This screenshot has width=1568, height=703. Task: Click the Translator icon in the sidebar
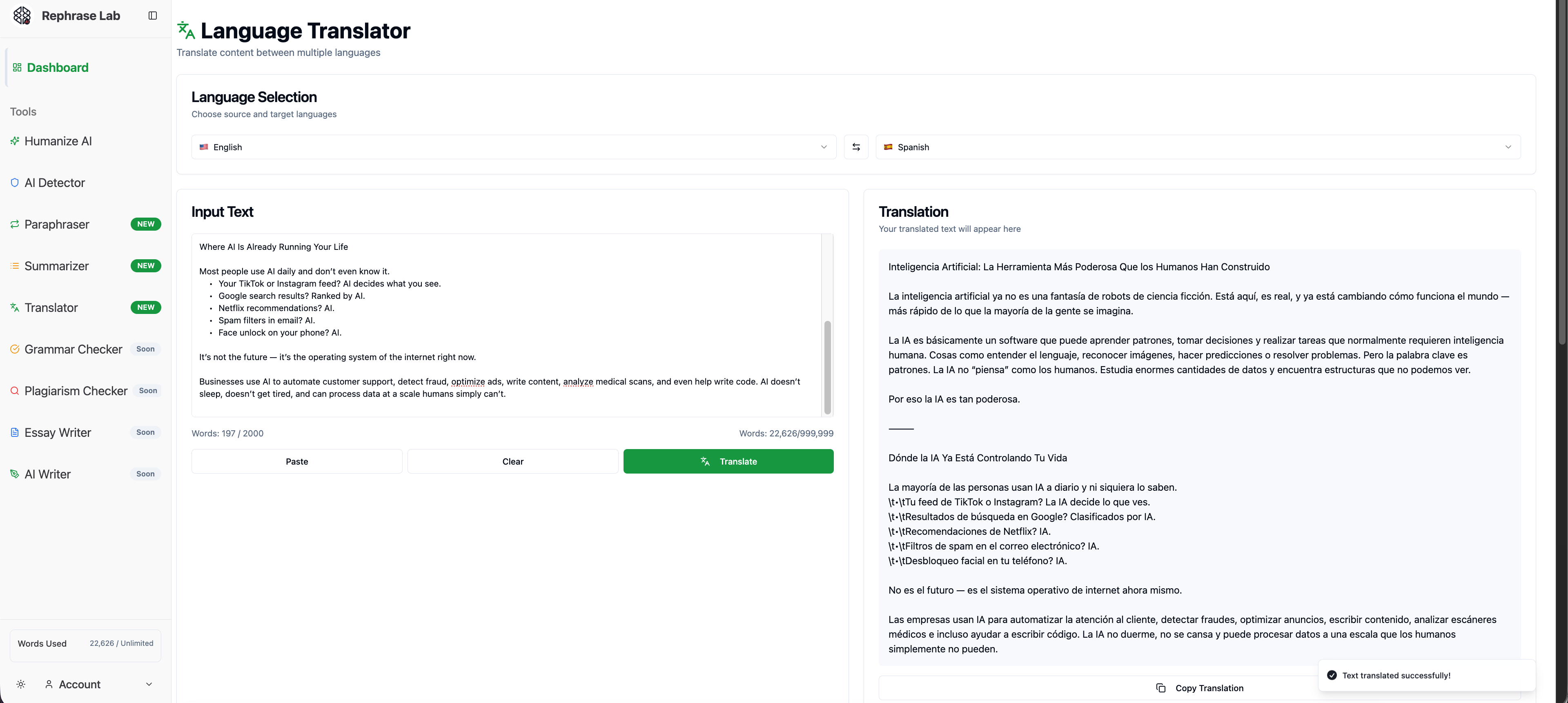(x=15, y=307)
